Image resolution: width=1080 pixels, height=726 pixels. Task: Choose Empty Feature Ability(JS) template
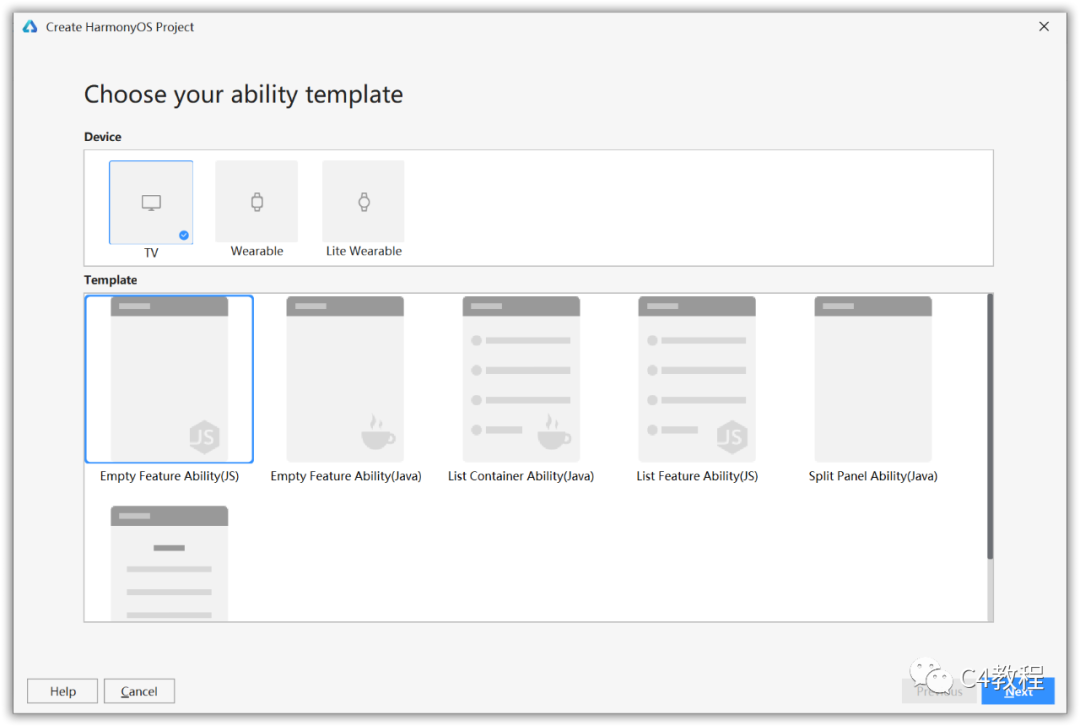click(169, 379)
